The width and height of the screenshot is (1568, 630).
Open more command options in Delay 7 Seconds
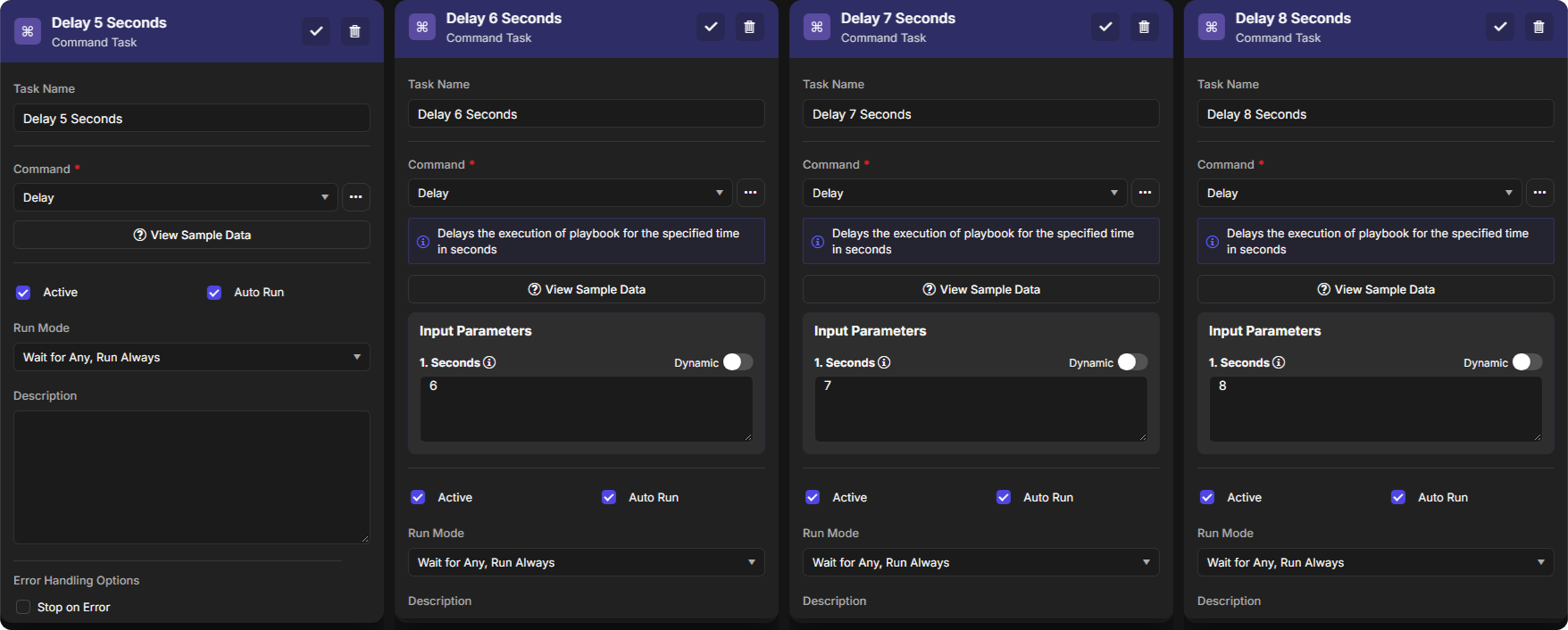tap(1146, 193)
